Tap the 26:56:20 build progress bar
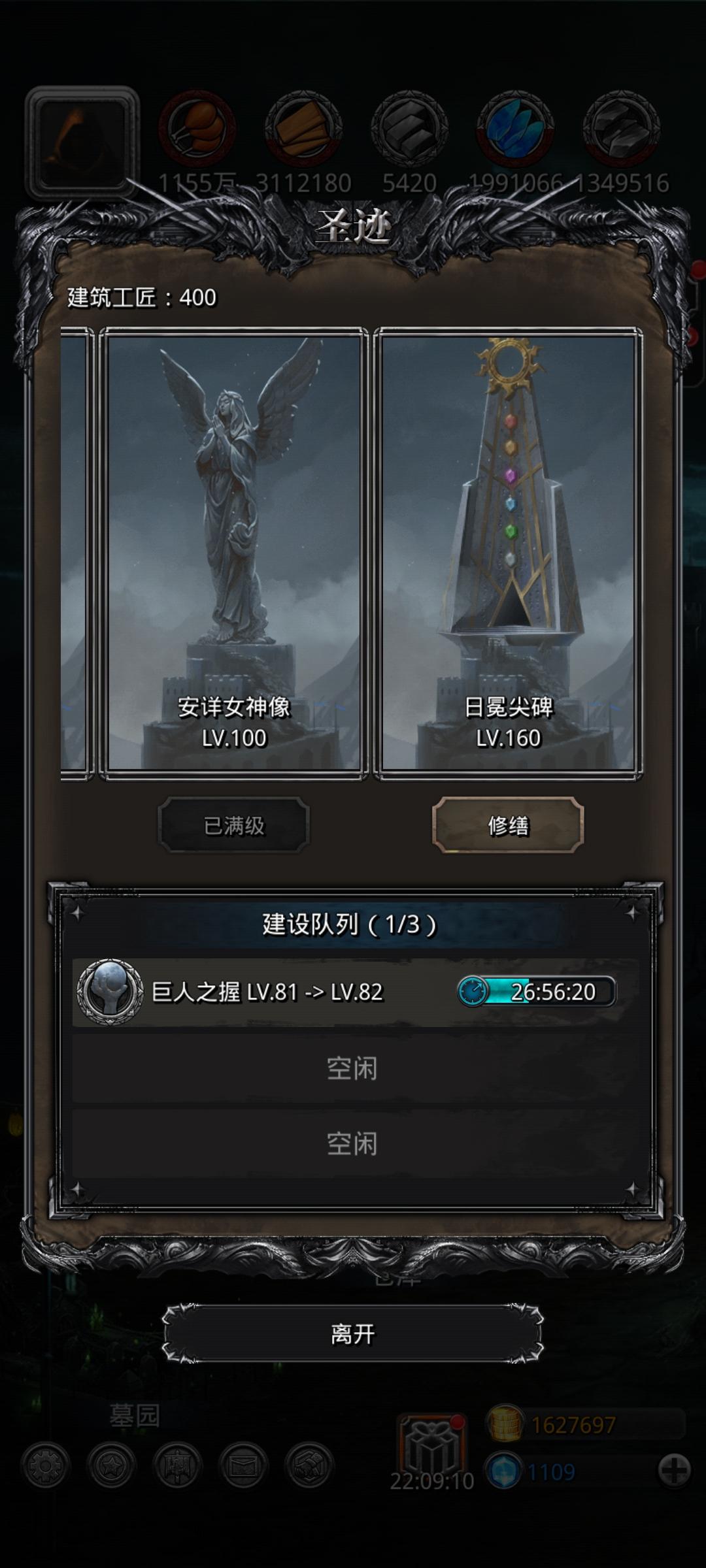 pyautogui.click(x=536, y=991)
